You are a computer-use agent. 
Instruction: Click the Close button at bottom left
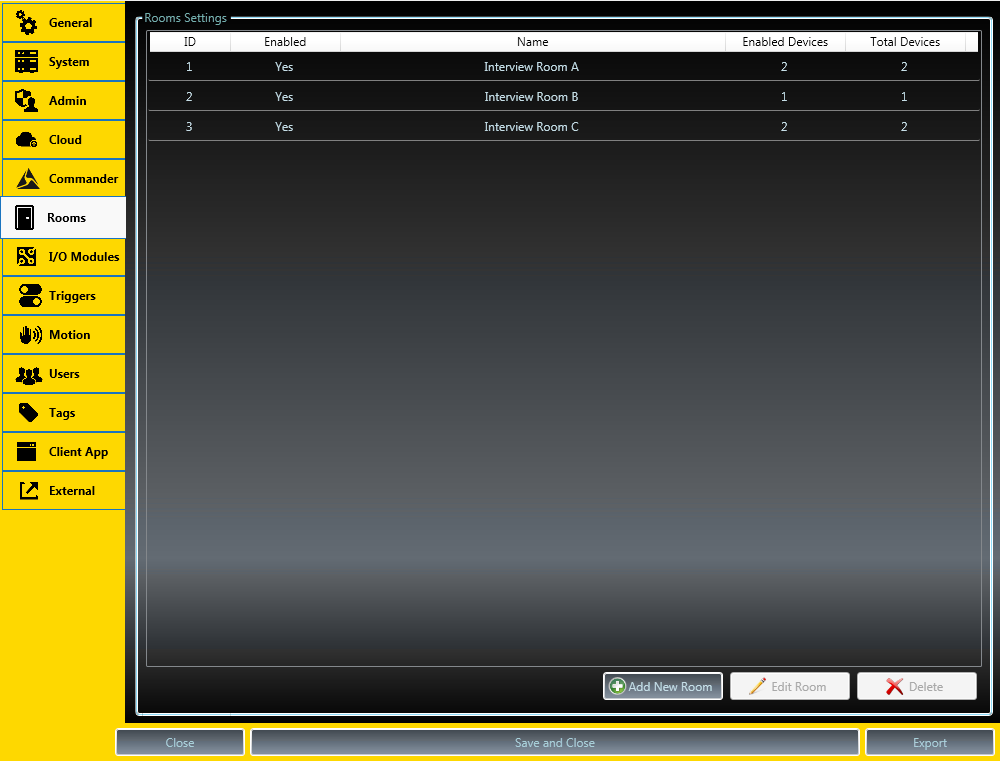180,742
